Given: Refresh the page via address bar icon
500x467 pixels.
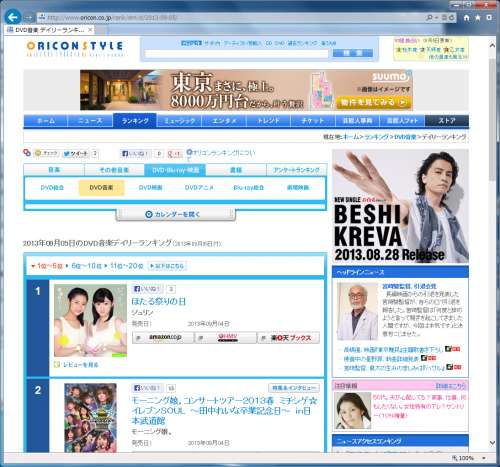Looking at the screenshot, I should 452,18.
